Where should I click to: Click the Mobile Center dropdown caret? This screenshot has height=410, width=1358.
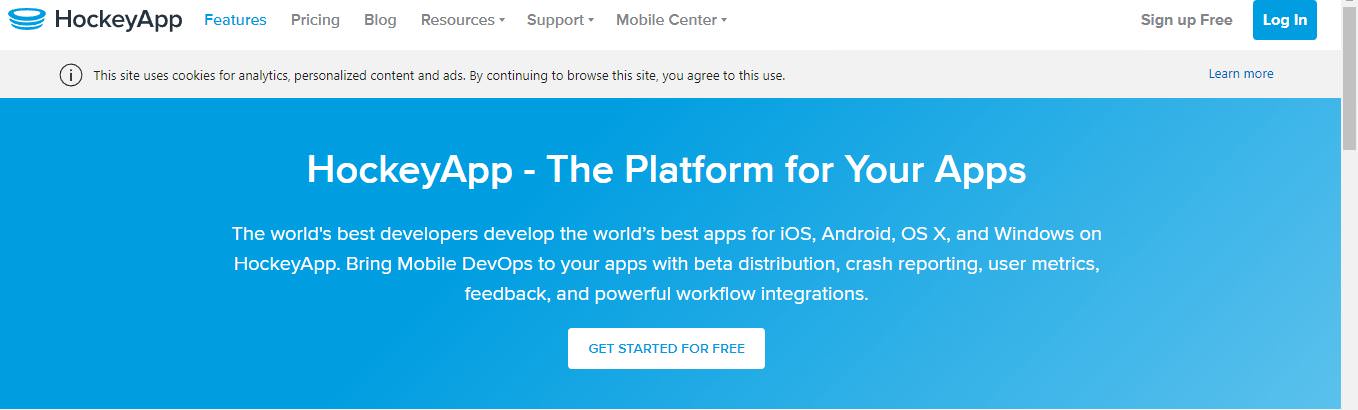[x=723, y=21]
